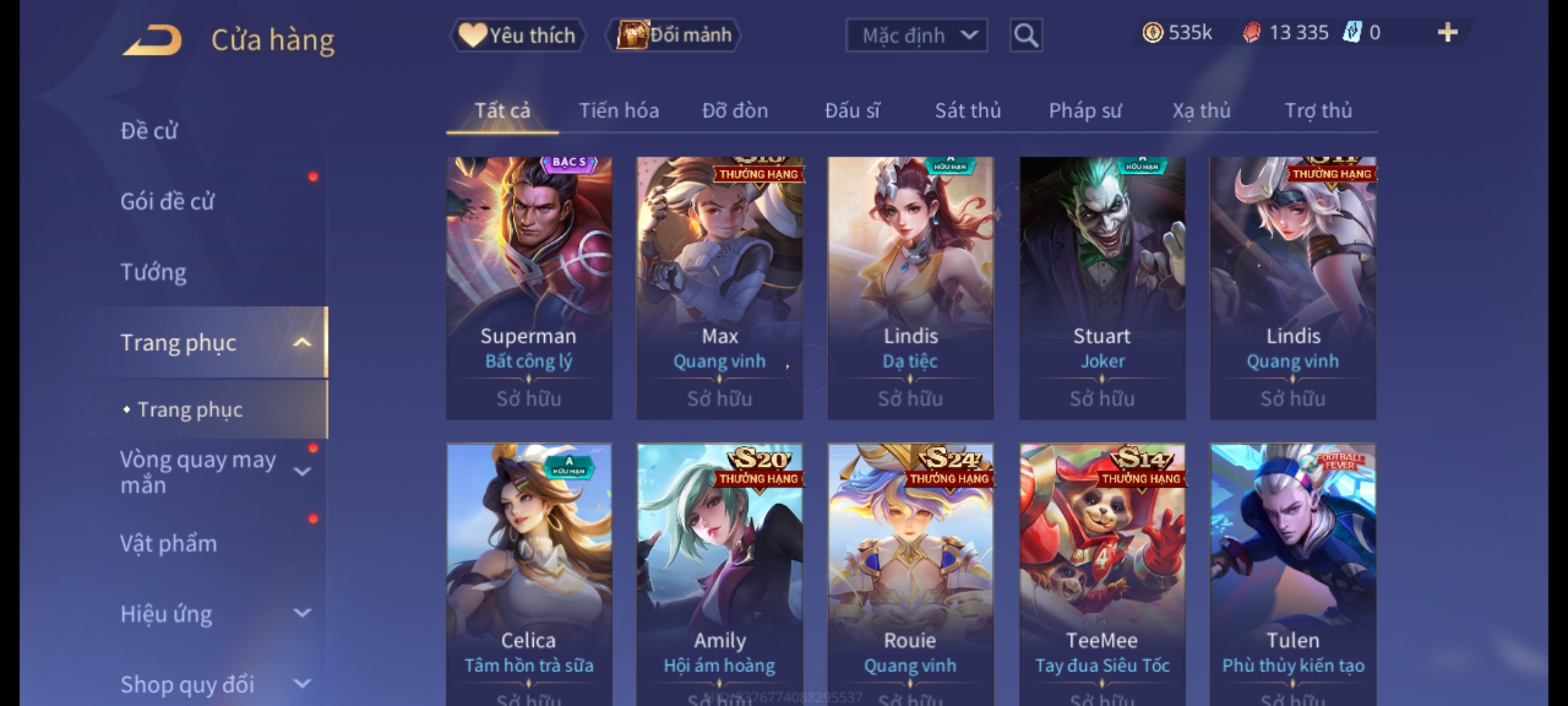
Task: Expand the Vòng quay may mắn section
Action: [302, 471]
